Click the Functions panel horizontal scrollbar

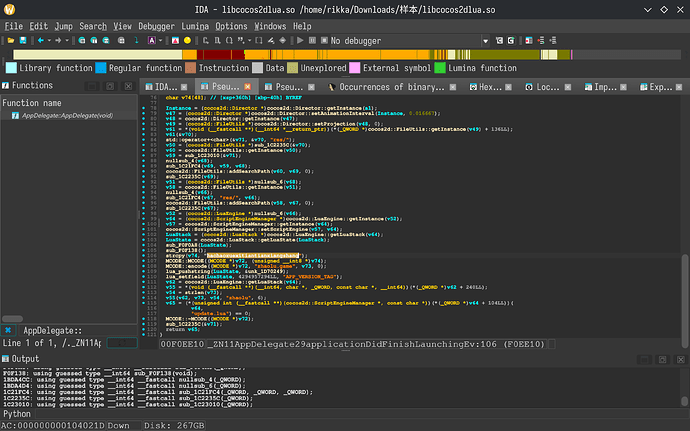[x=12, y=319]
